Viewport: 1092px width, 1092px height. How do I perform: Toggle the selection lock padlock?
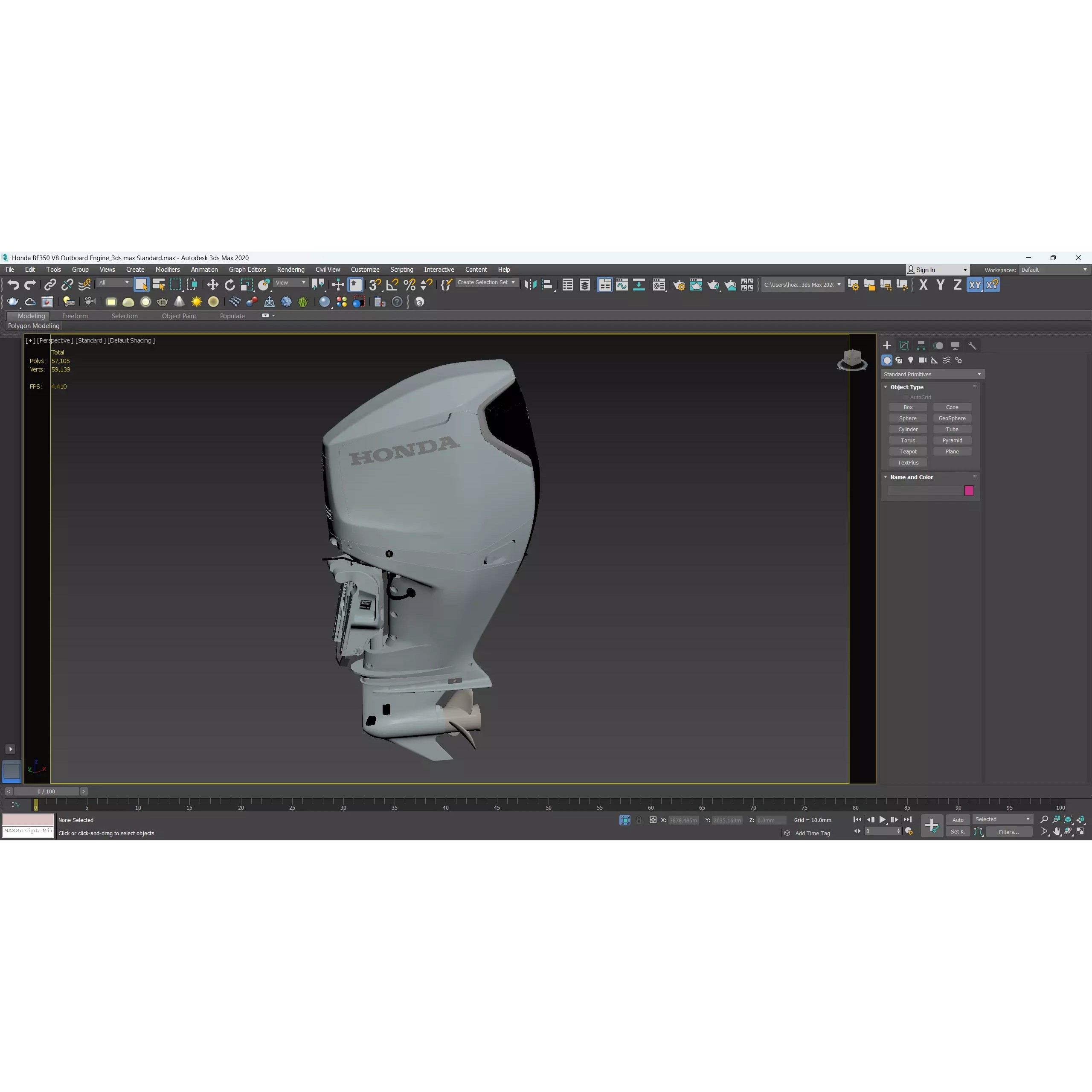pos(639,820)
